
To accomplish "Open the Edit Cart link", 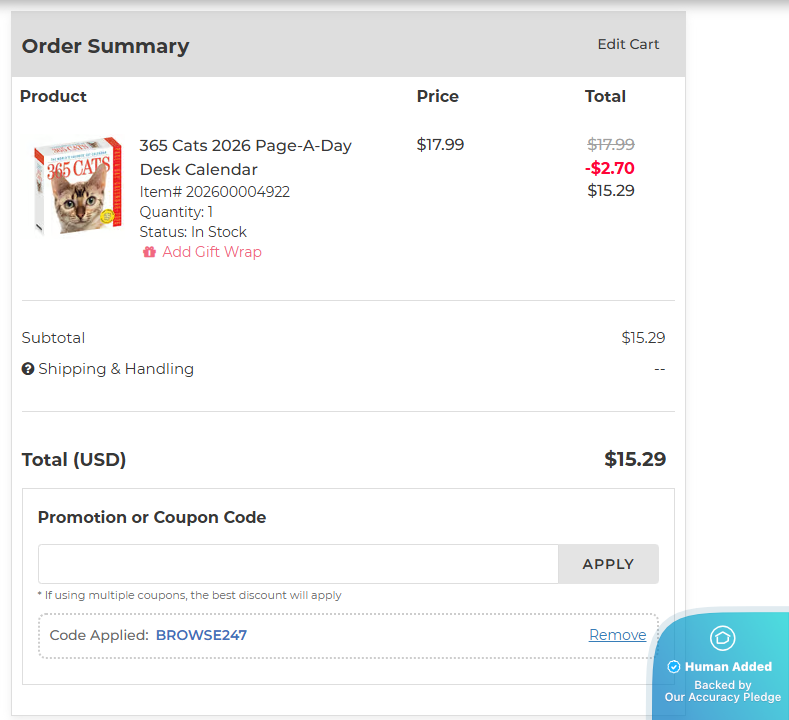I will pyautogui.click(x=628, y=44).
